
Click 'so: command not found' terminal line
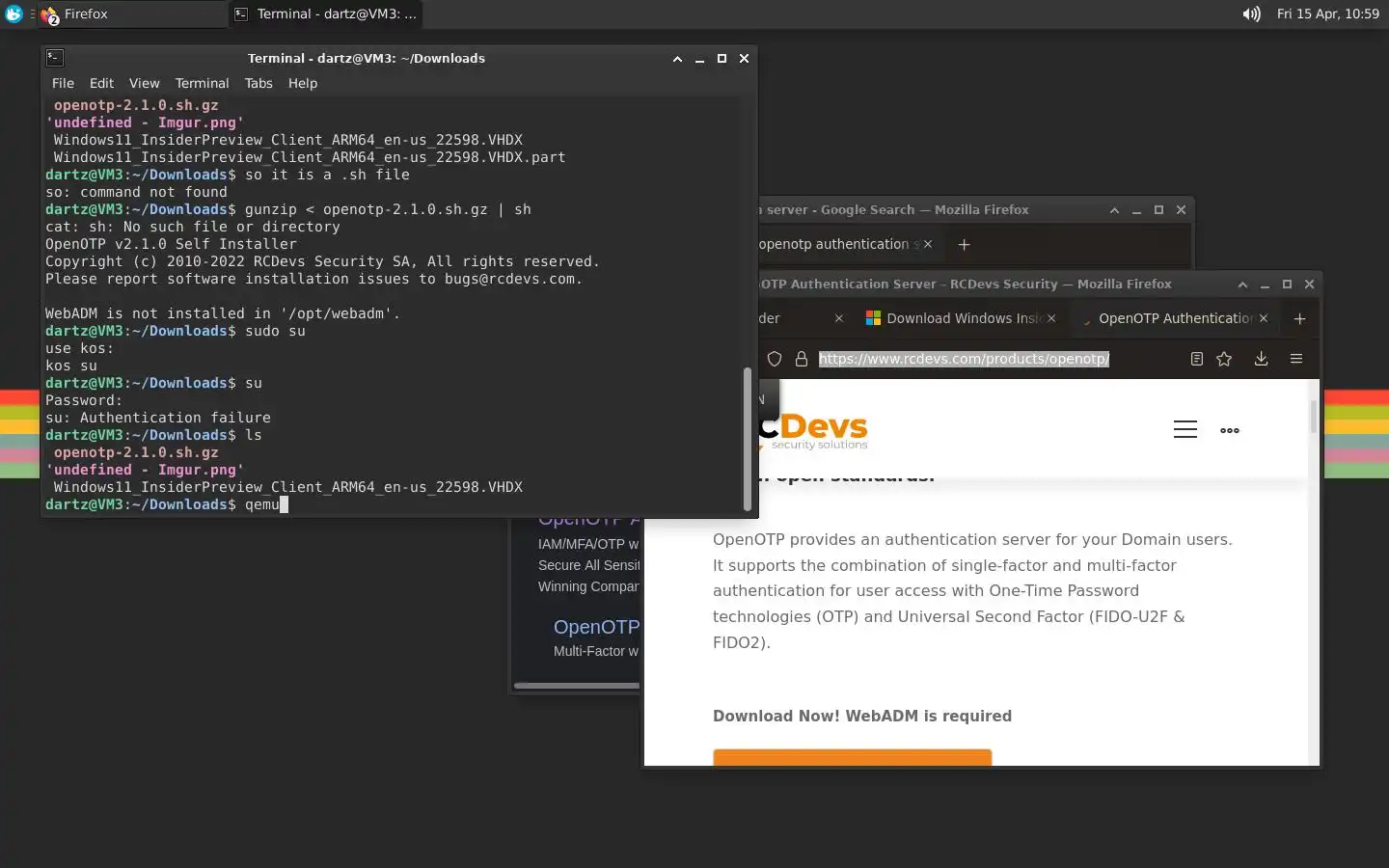[136, 192]
